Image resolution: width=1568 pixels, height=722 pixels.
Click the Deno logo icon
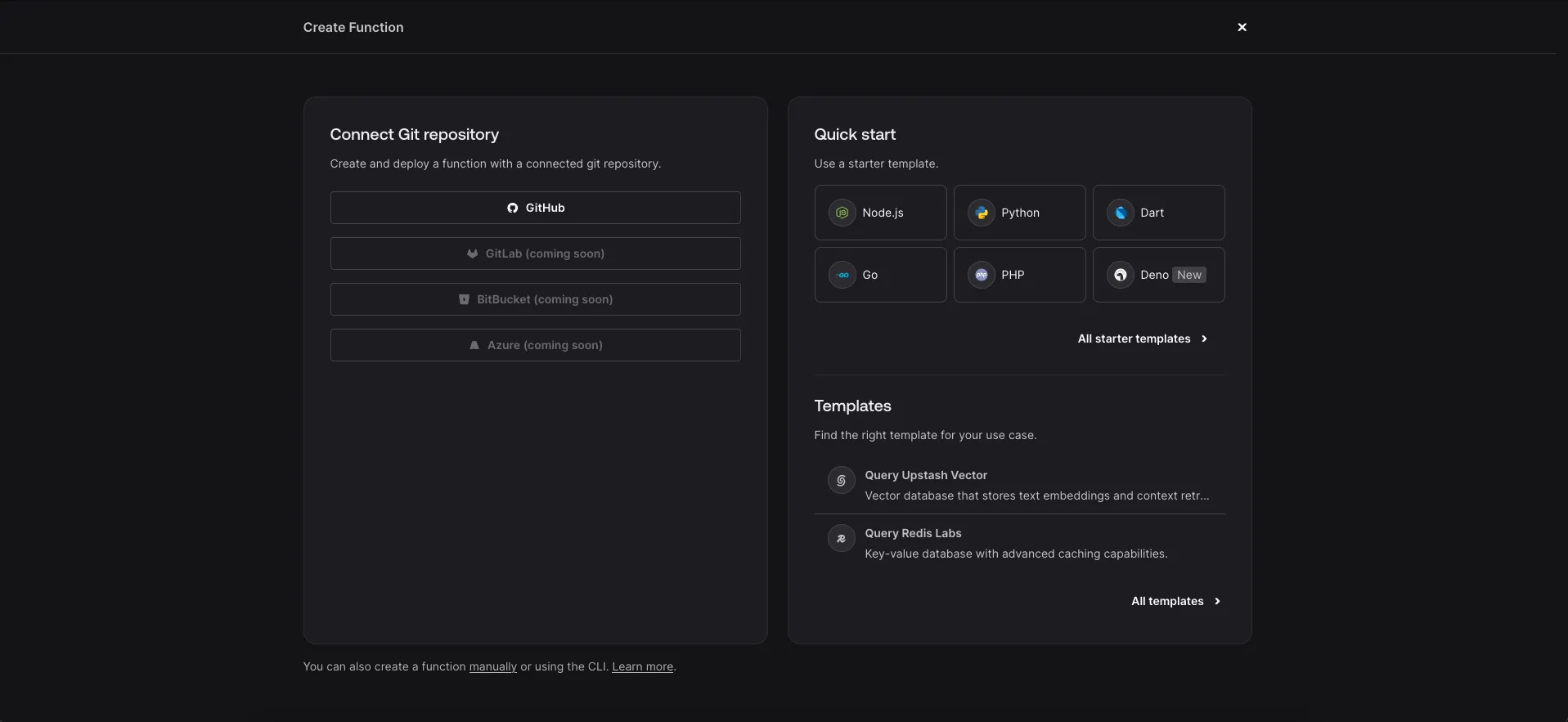point(1120,275)
